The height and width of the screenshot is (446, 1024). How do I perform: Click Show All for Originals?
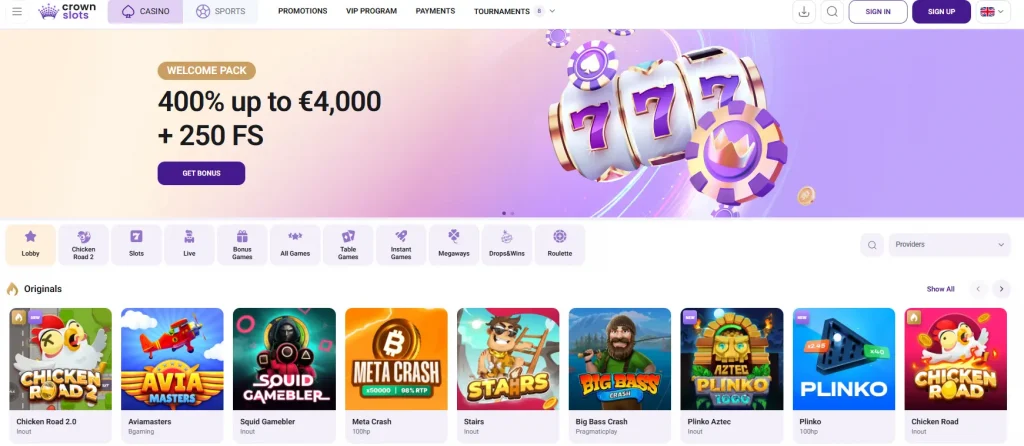[940, 289]
